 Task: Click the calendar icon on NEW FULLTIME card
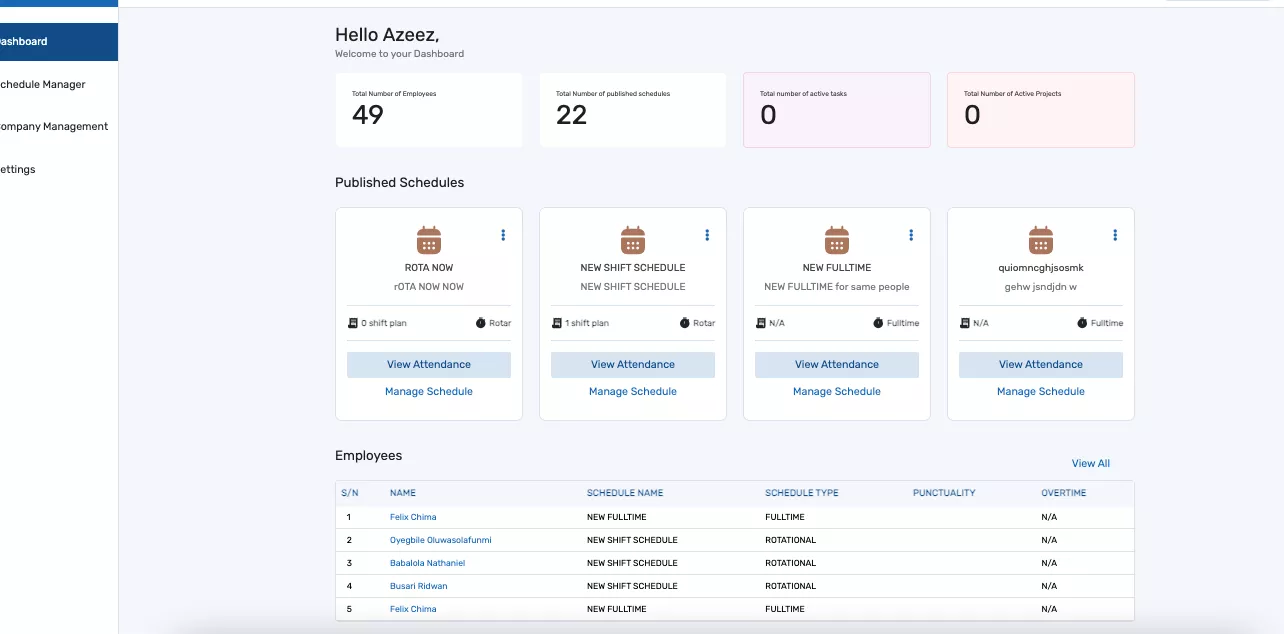click(x=836, y=239)
